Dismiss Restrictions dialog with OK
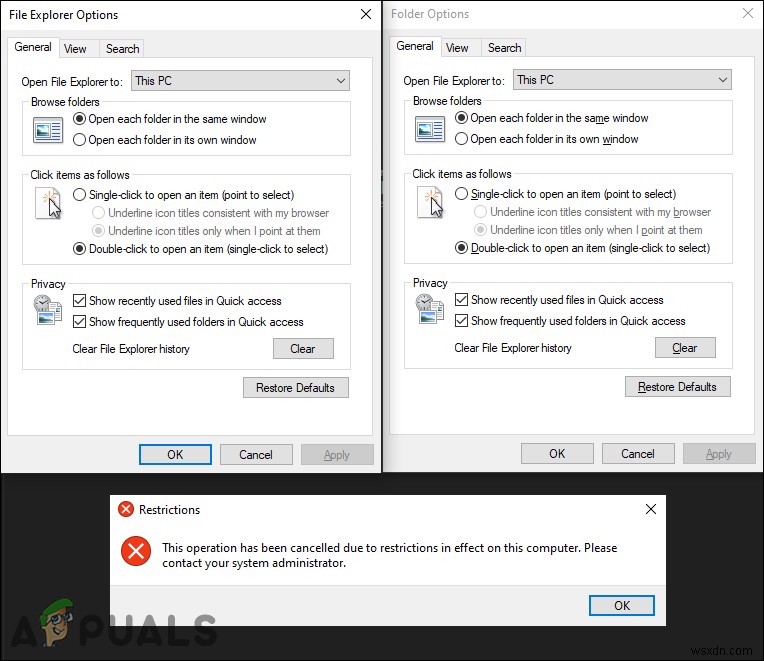This screenshot has height=661, width=764. point(622,605)
